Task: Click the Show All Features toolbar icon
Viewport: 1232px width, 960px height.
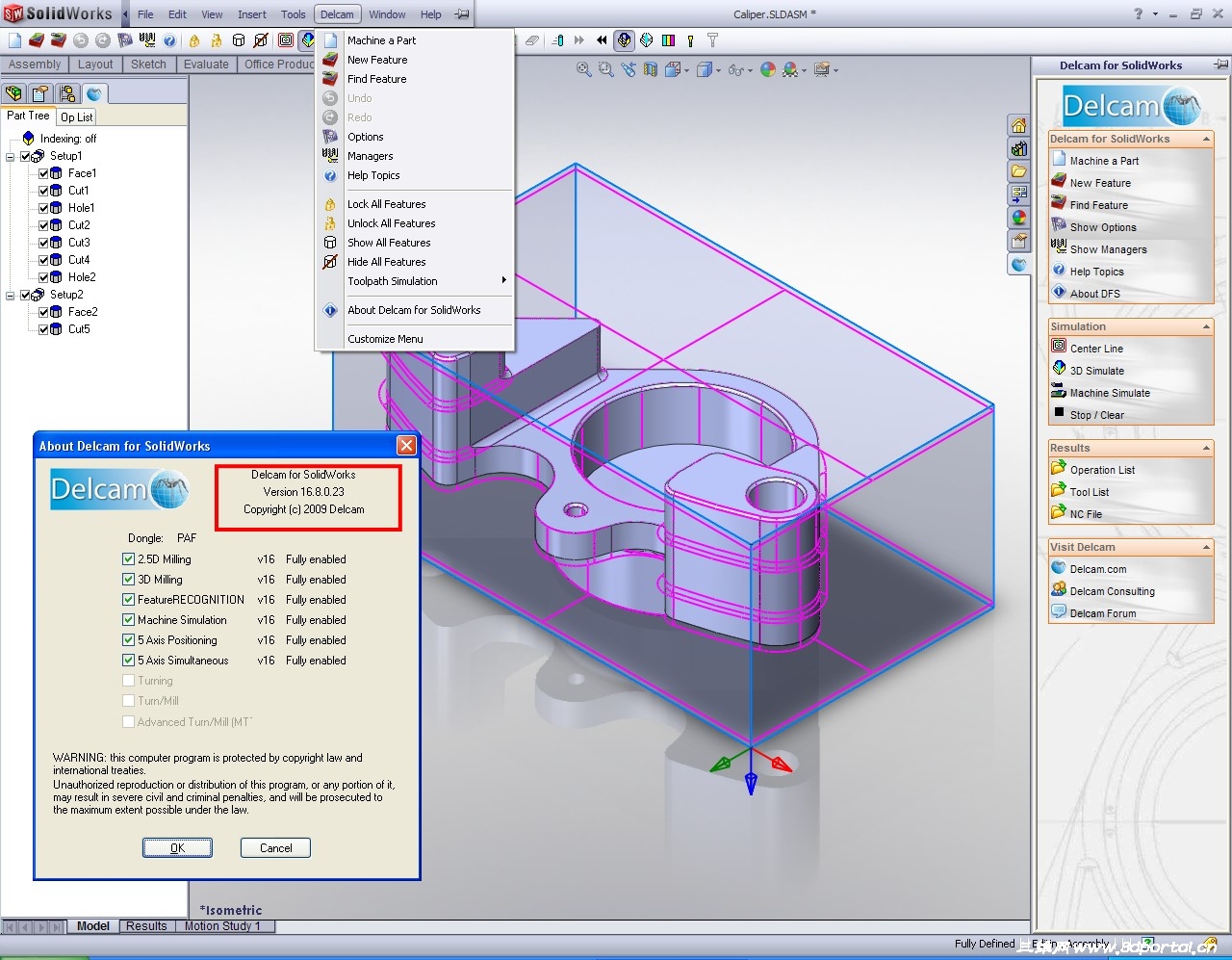Action: click(x=239, y=40)
